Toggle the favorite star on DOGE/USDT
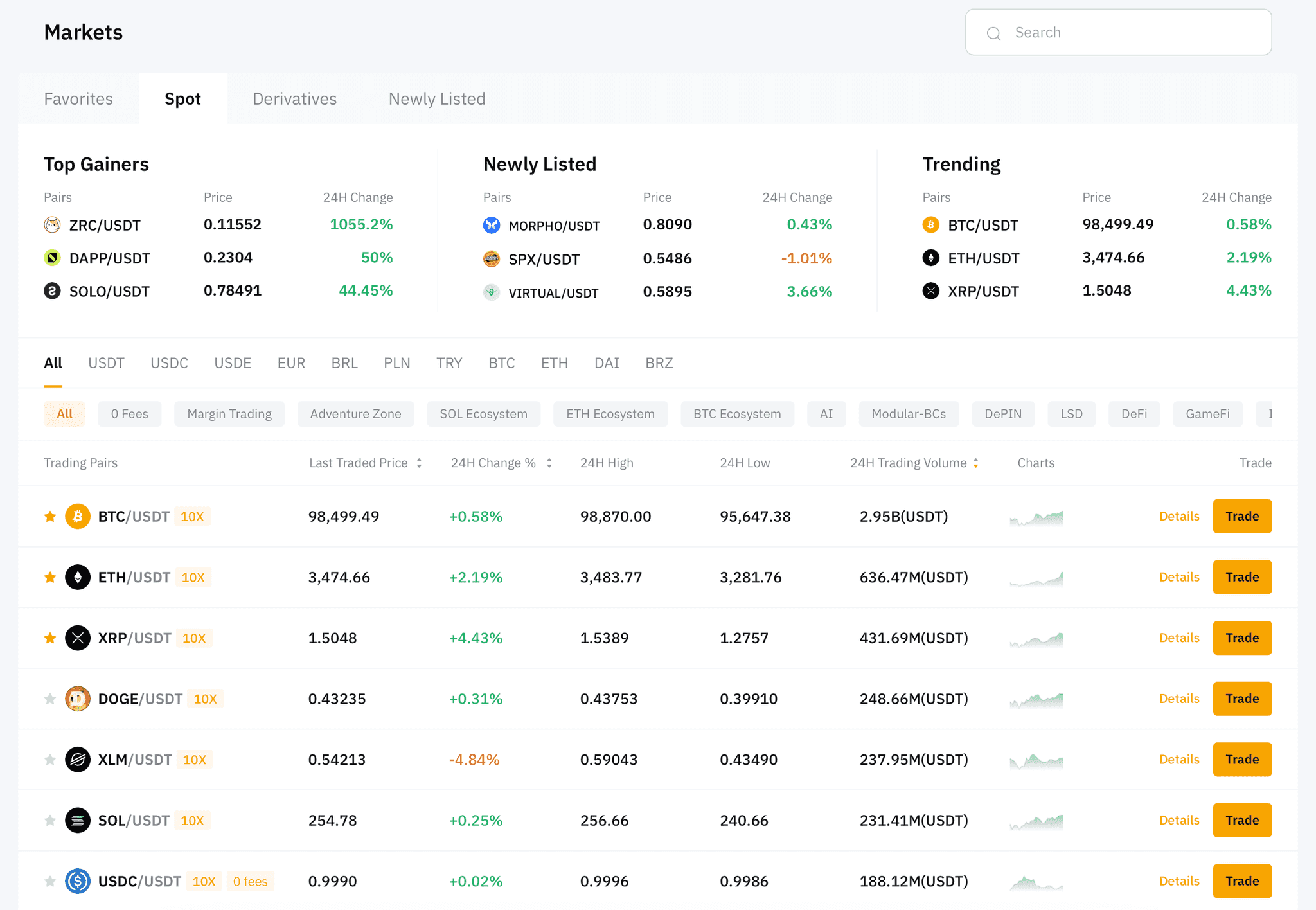The width and height of the screenshot is (1316, 910). pyautogui.click(x=49, y=699)
